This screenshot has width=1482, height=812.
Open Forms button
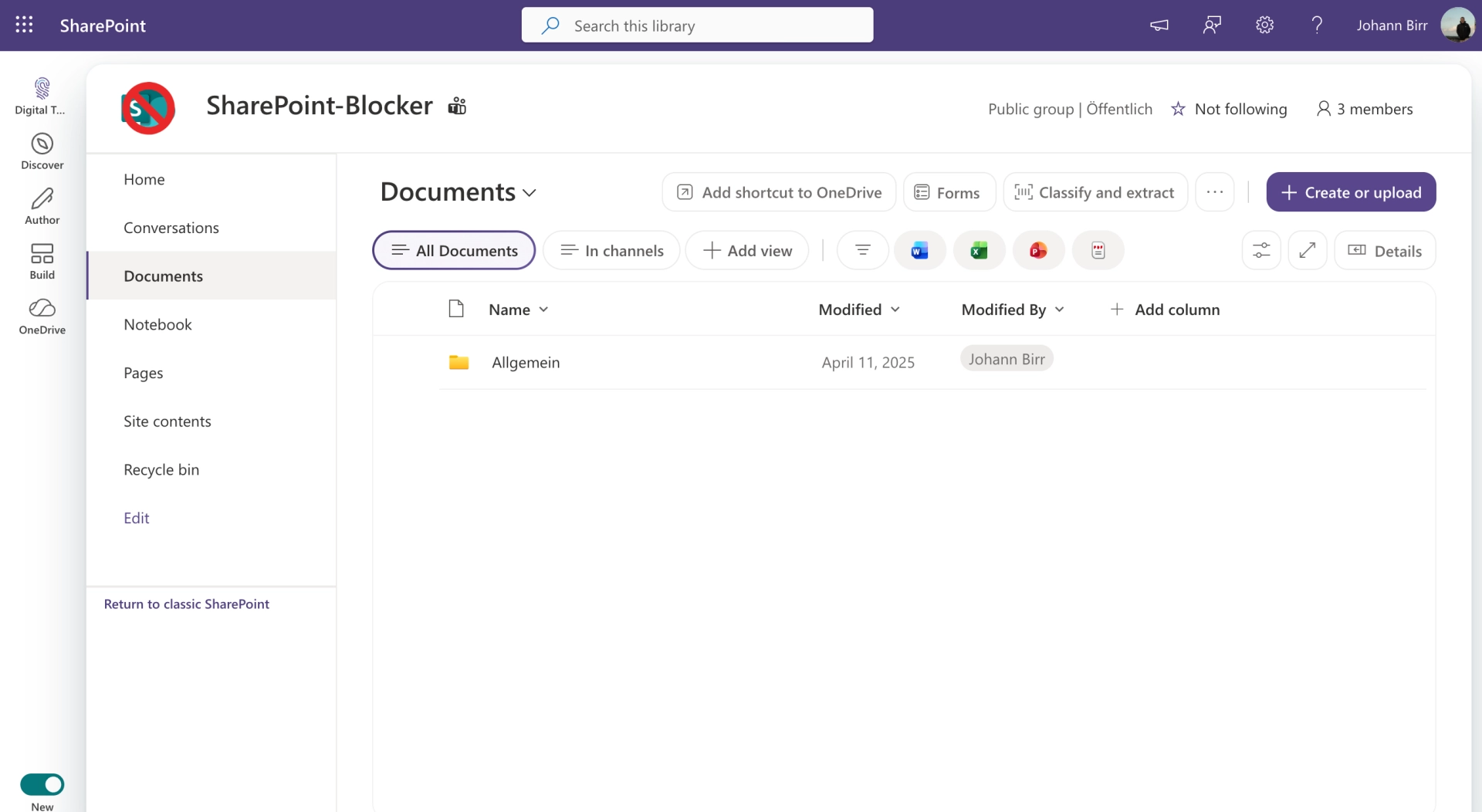[x=949, y=191]
